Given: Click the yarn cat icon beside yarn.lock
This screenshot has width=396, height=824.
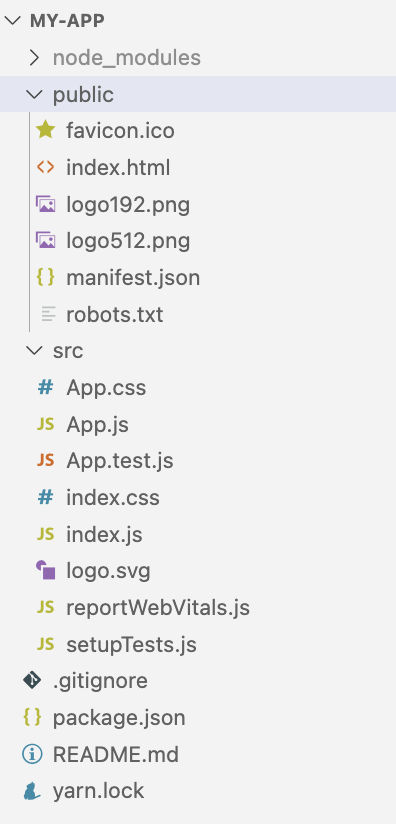Looking at the screenshot, I should pos(32,791).
